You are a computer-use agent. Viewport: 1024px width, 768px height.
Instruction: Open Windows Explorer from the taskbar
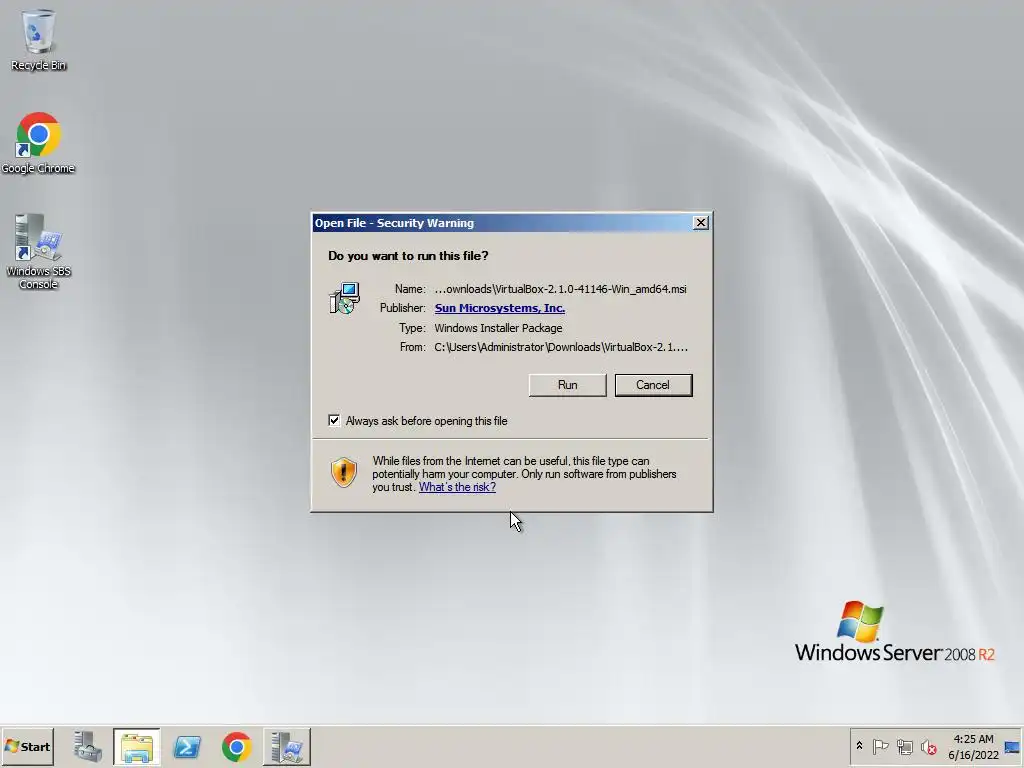(136, 746)
